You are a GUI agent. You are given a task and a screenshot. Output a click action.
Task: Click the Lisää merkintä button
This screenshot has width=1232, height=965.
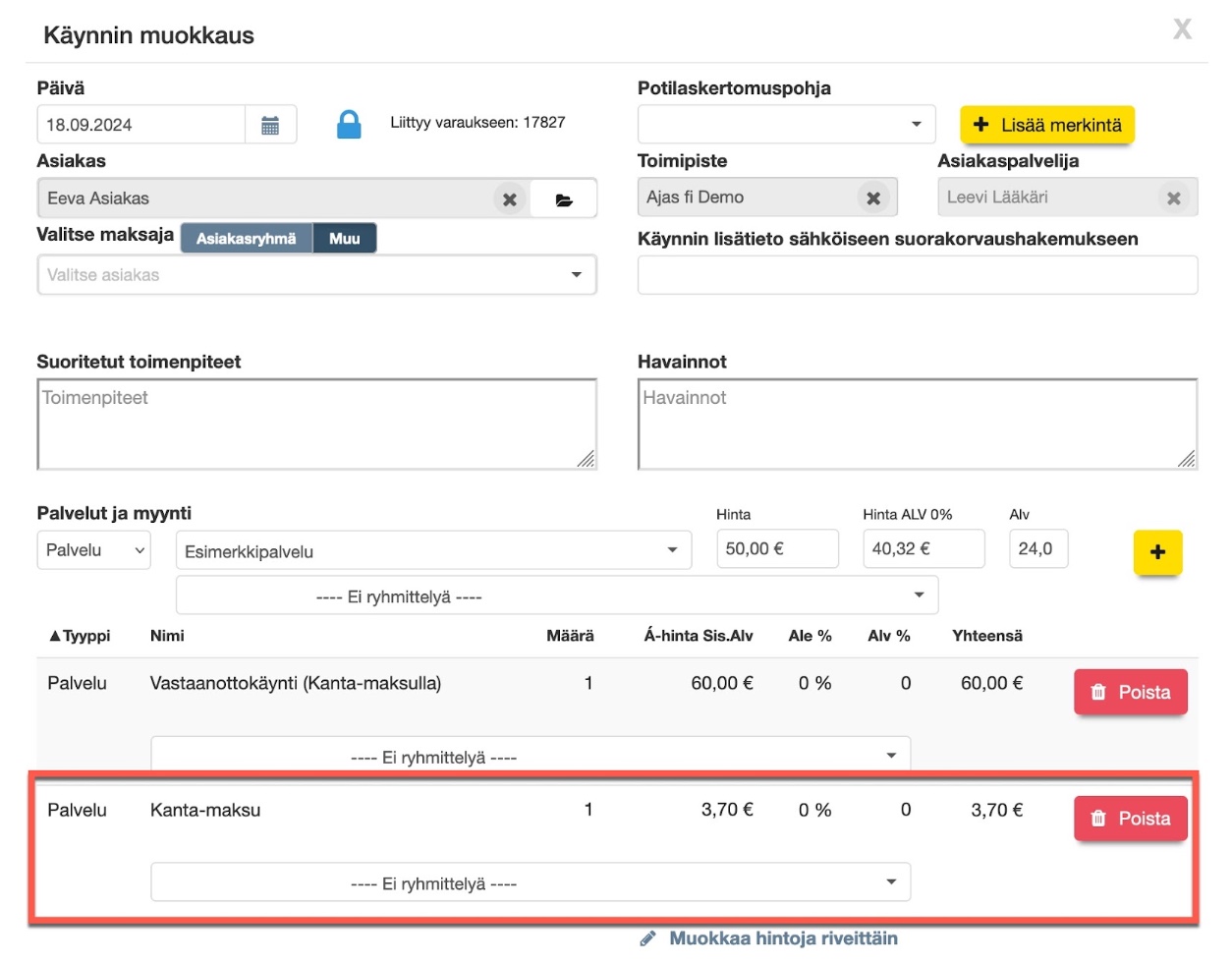(x=1047, y=125)
